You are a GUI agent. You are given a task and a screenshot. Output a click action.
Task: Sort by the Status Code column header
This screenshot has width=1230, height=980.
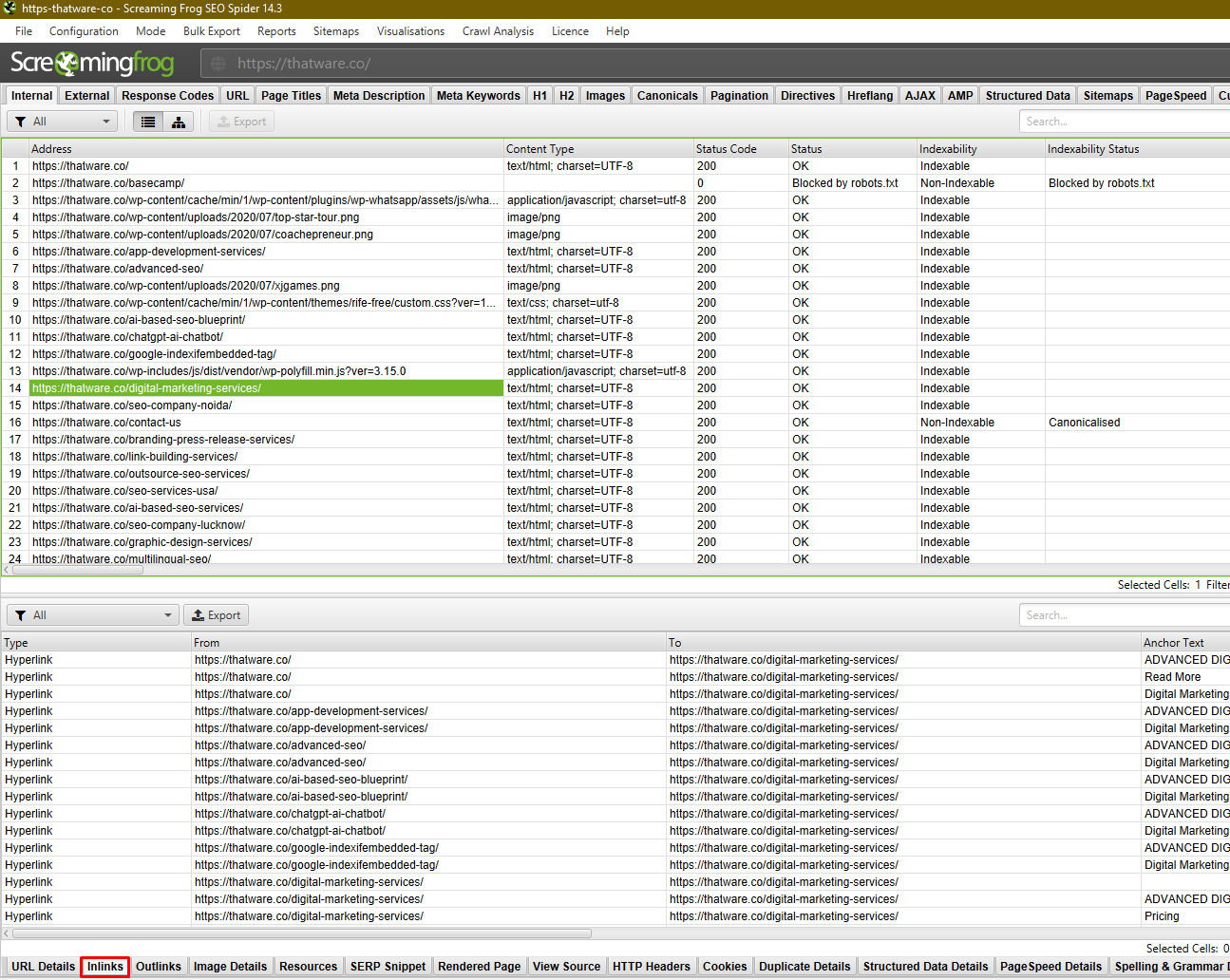pos(741,149)
